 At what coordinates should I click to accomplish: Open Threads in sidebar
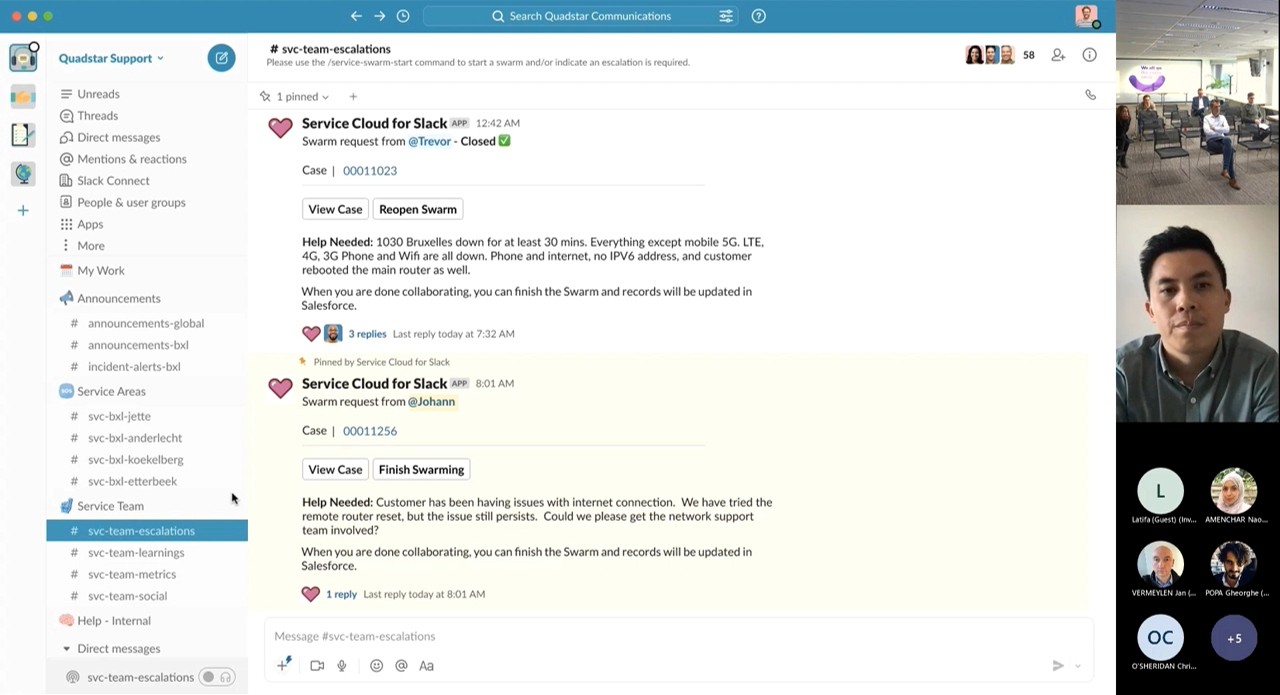click(97, 116)
